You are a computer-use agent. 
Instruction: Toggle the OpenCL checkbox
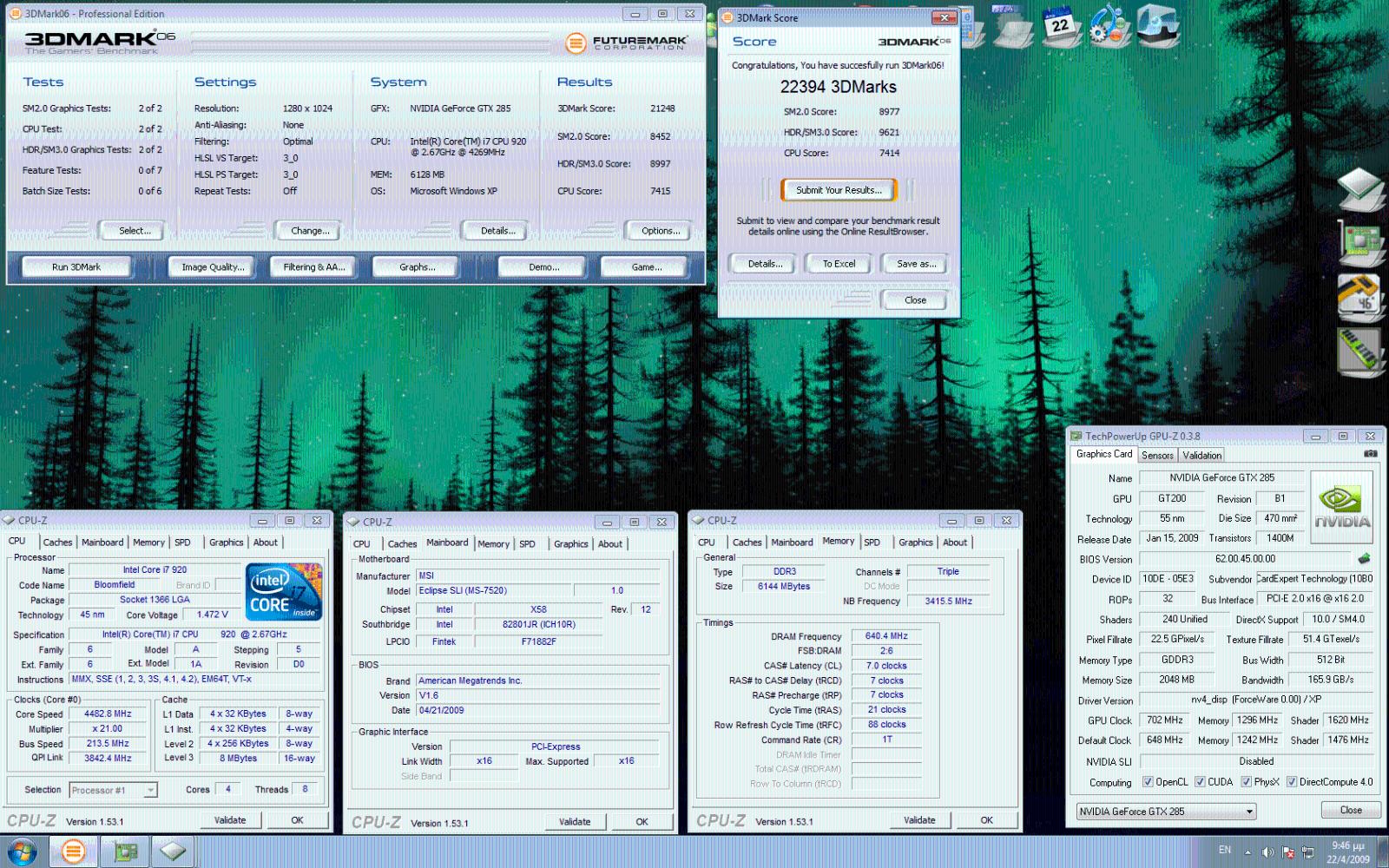coord(1148,781)
